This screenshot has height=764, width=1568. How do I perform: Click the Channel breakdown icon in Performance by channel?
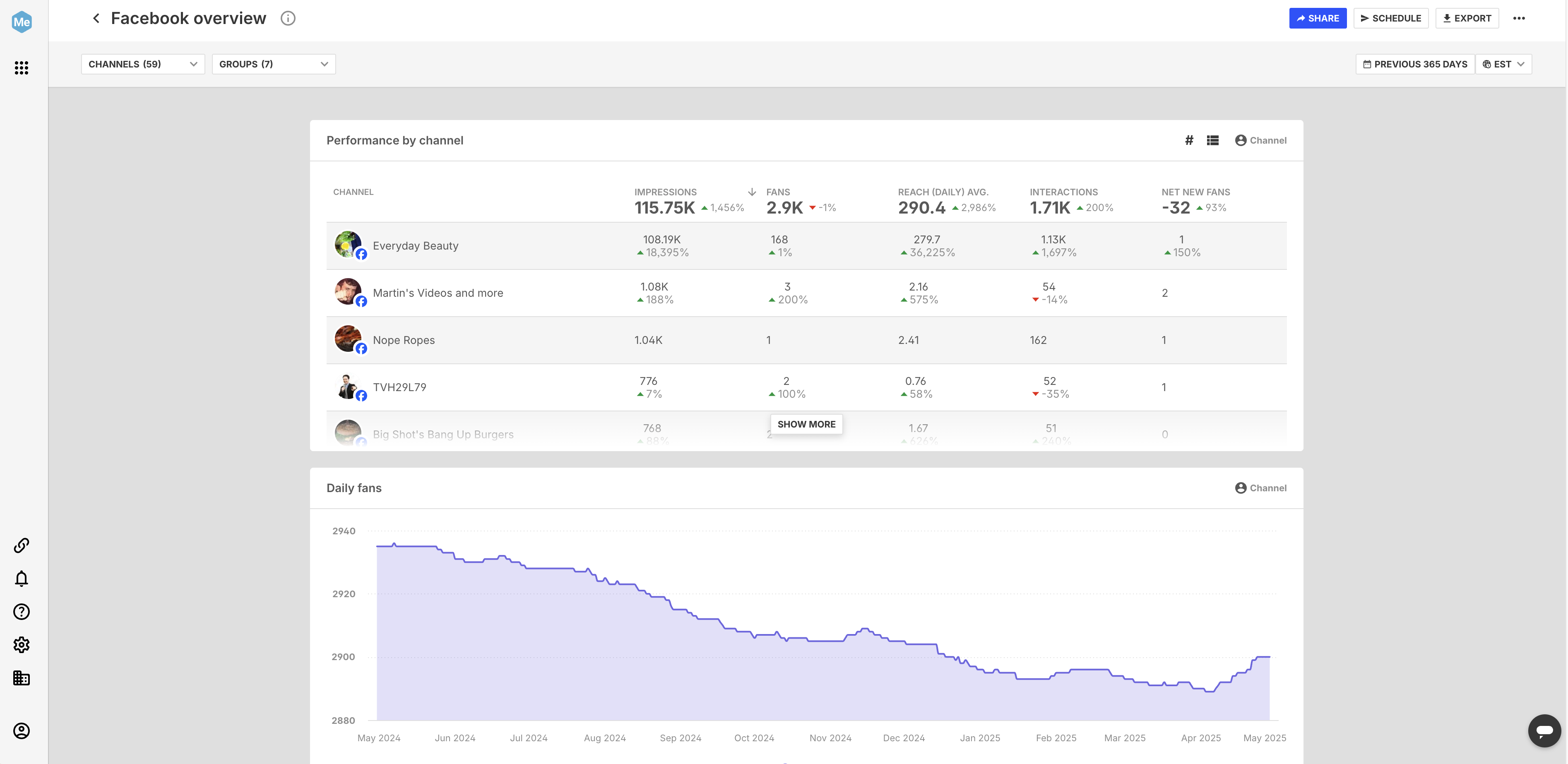[x=1260, y=140]
